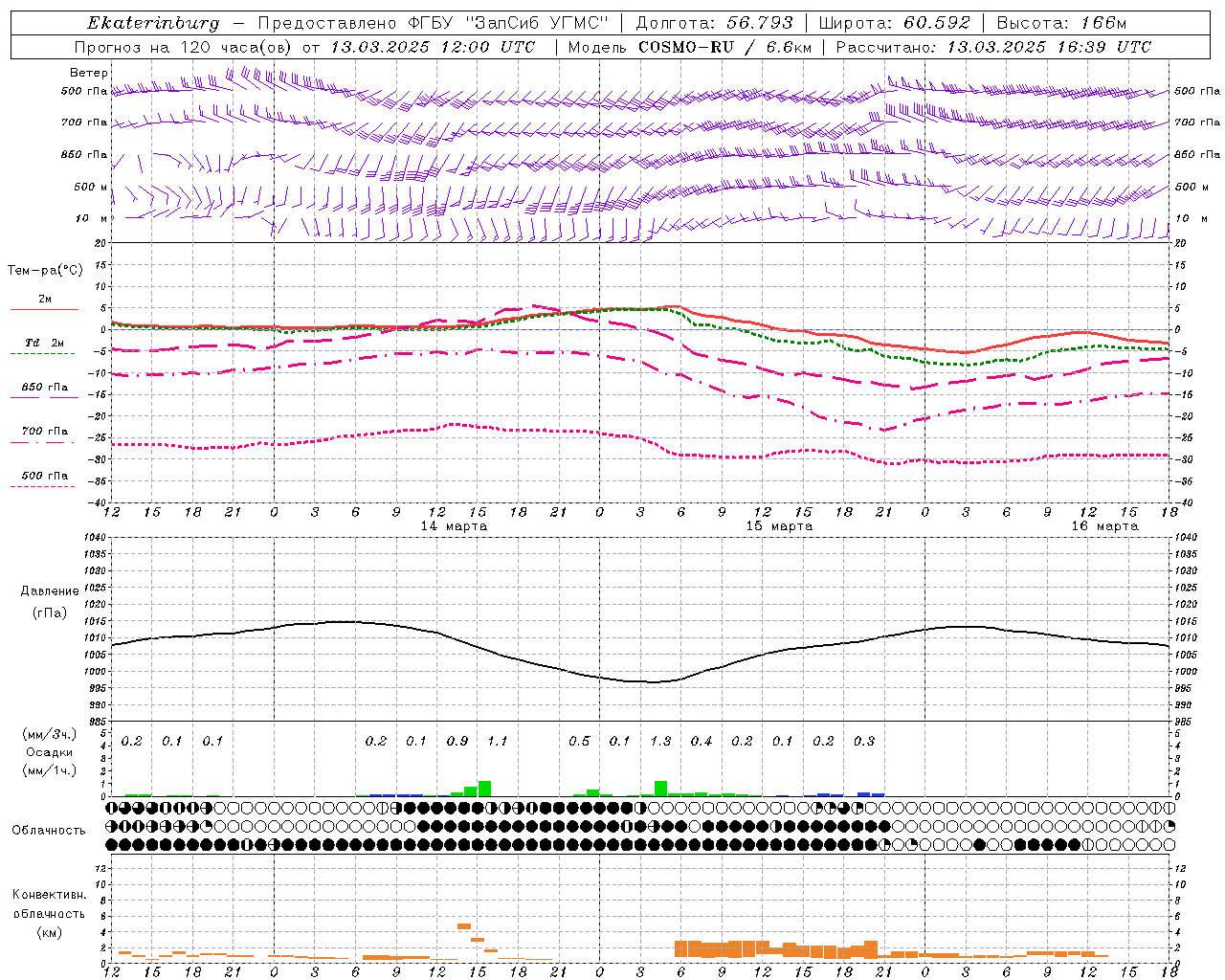
Task: Click the 'Высота: 166м' header value
Action: [1061, 23]
